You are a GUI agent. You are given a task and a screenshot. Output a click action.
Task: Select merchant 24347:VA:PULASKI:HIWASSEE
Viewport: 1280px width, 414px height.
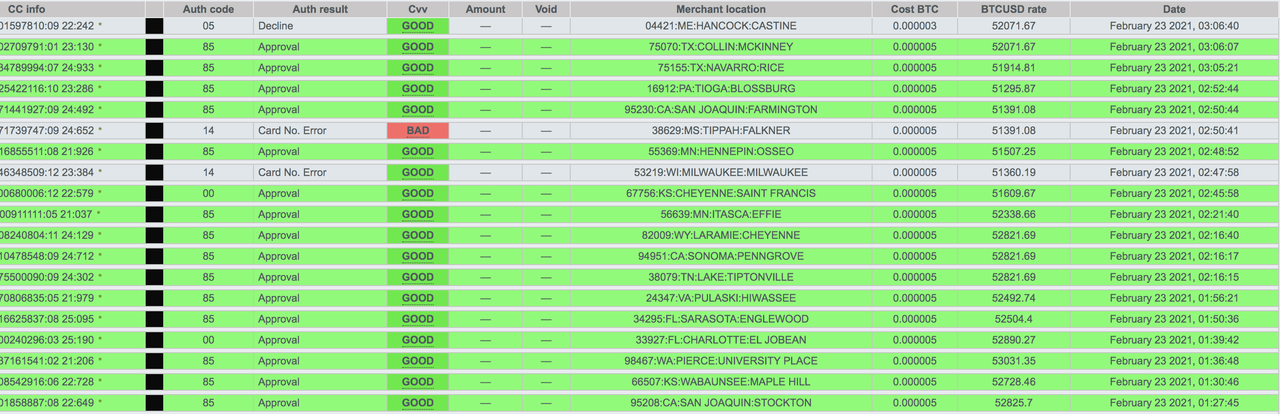click(x=720, y=299)
